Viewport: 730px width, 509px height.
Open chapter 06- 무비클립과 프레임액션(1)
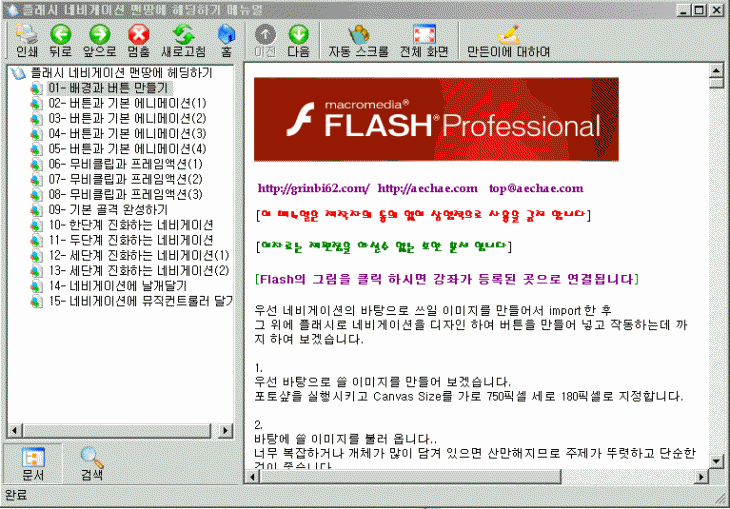(x=126, y=164)
